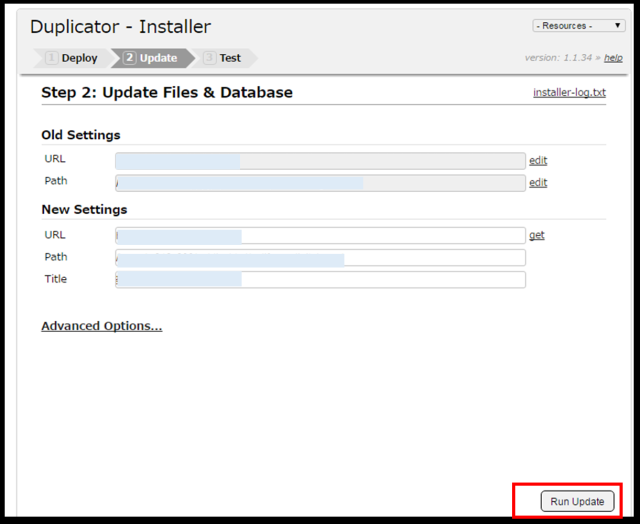Click the step number 2 badge
This screenshot has width=640, height=524.
point(129,58)
